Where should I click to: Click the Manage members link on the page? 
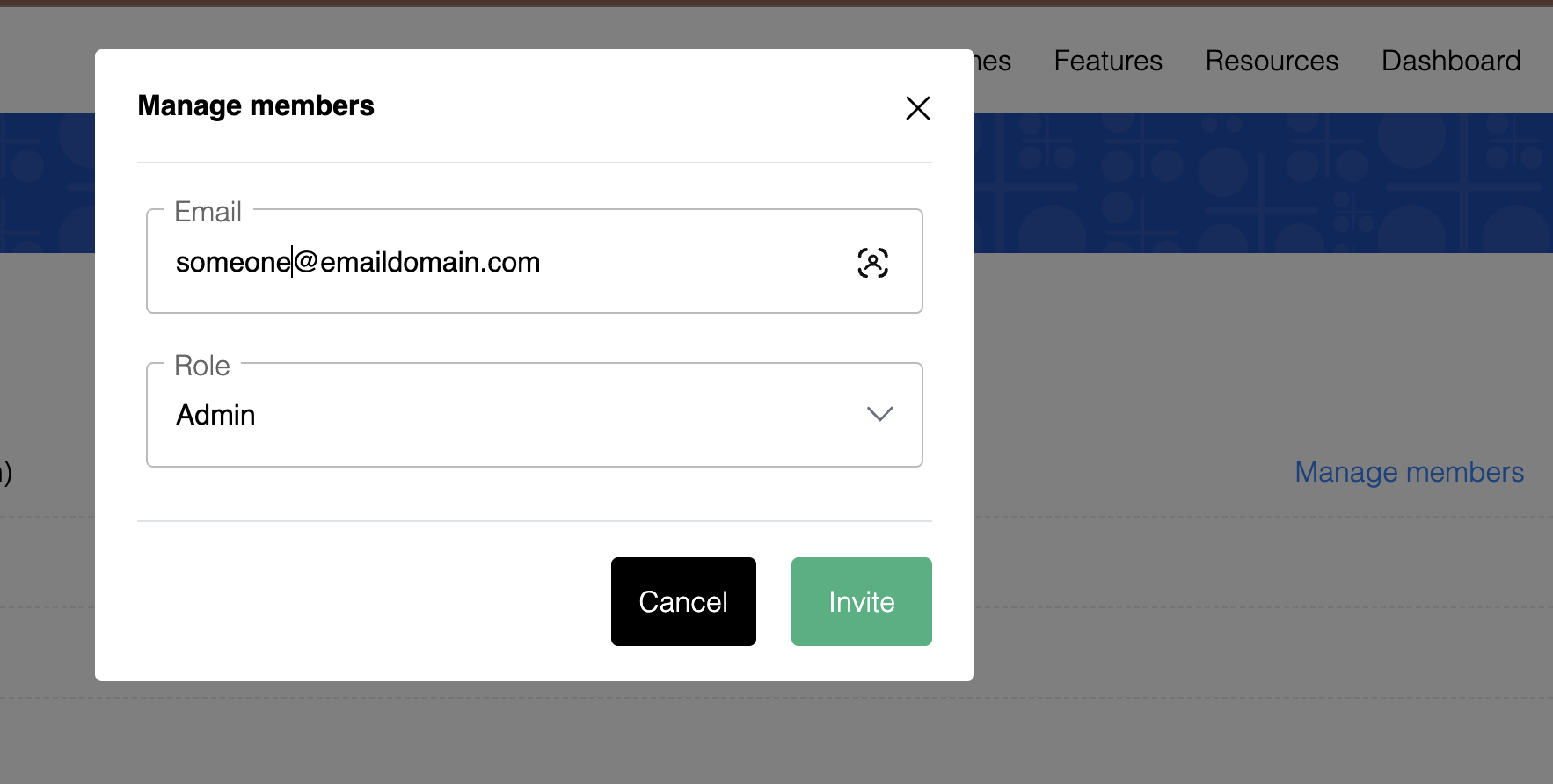pos(1409,472)
